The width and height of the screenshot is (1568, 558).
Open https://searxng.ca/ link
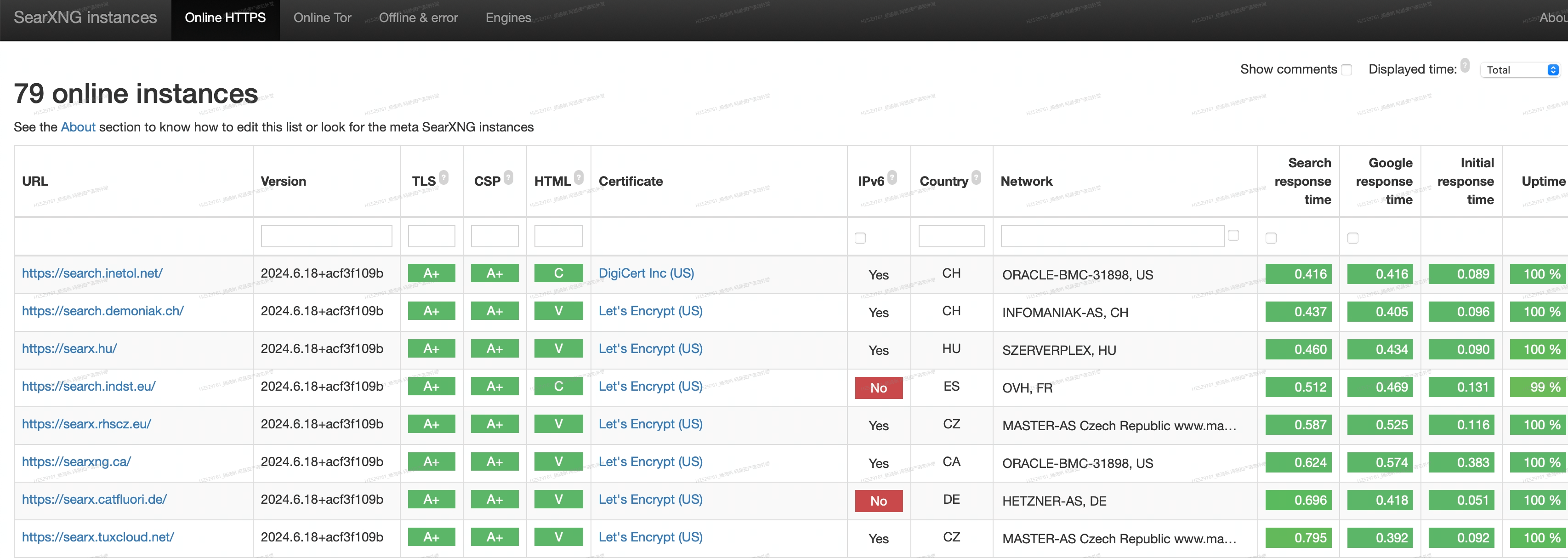pyautogui.click(x=77, y=462)
